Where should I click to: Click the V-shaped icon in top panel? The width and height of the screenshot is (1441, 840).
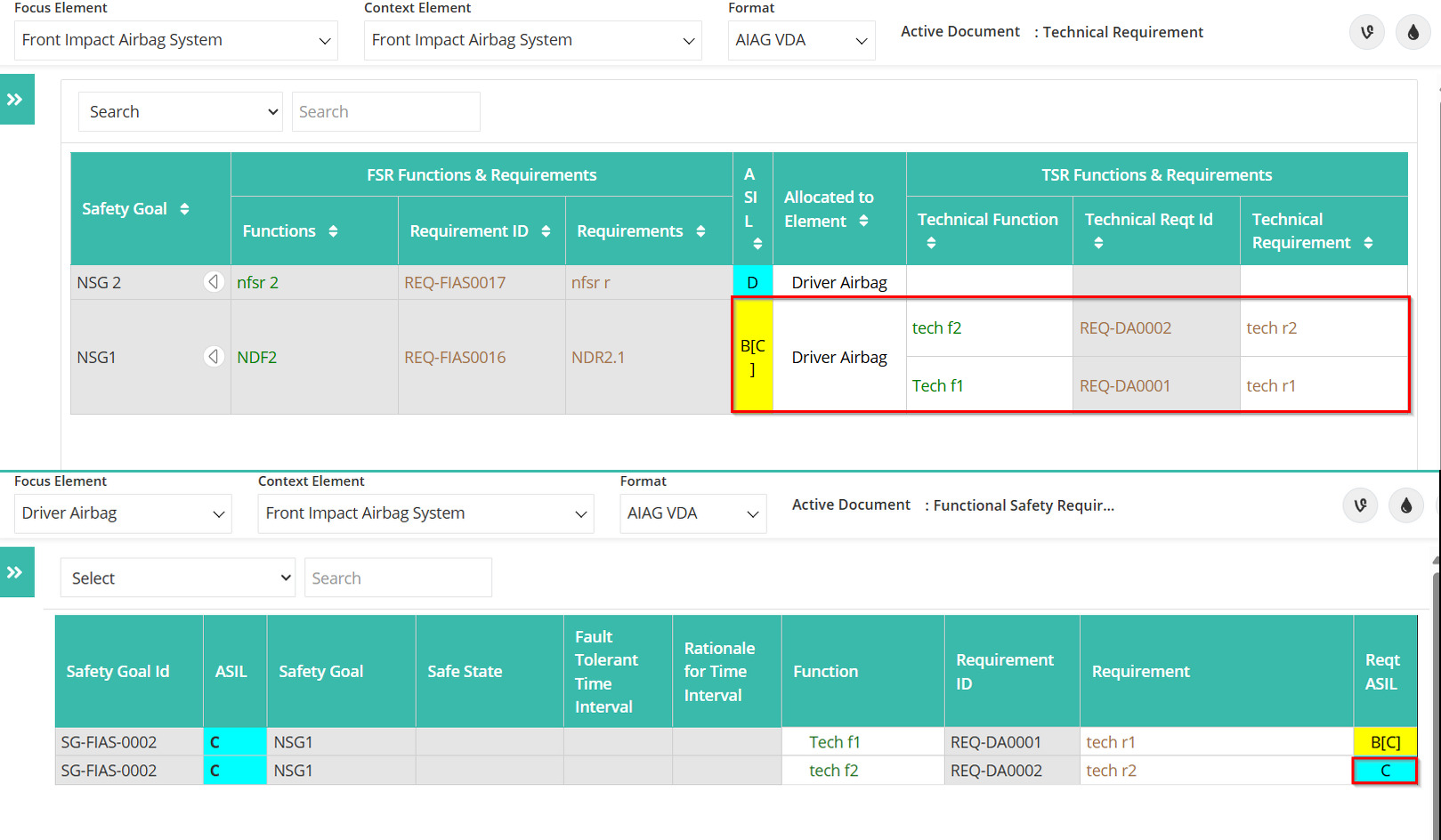click(1367, 33)
